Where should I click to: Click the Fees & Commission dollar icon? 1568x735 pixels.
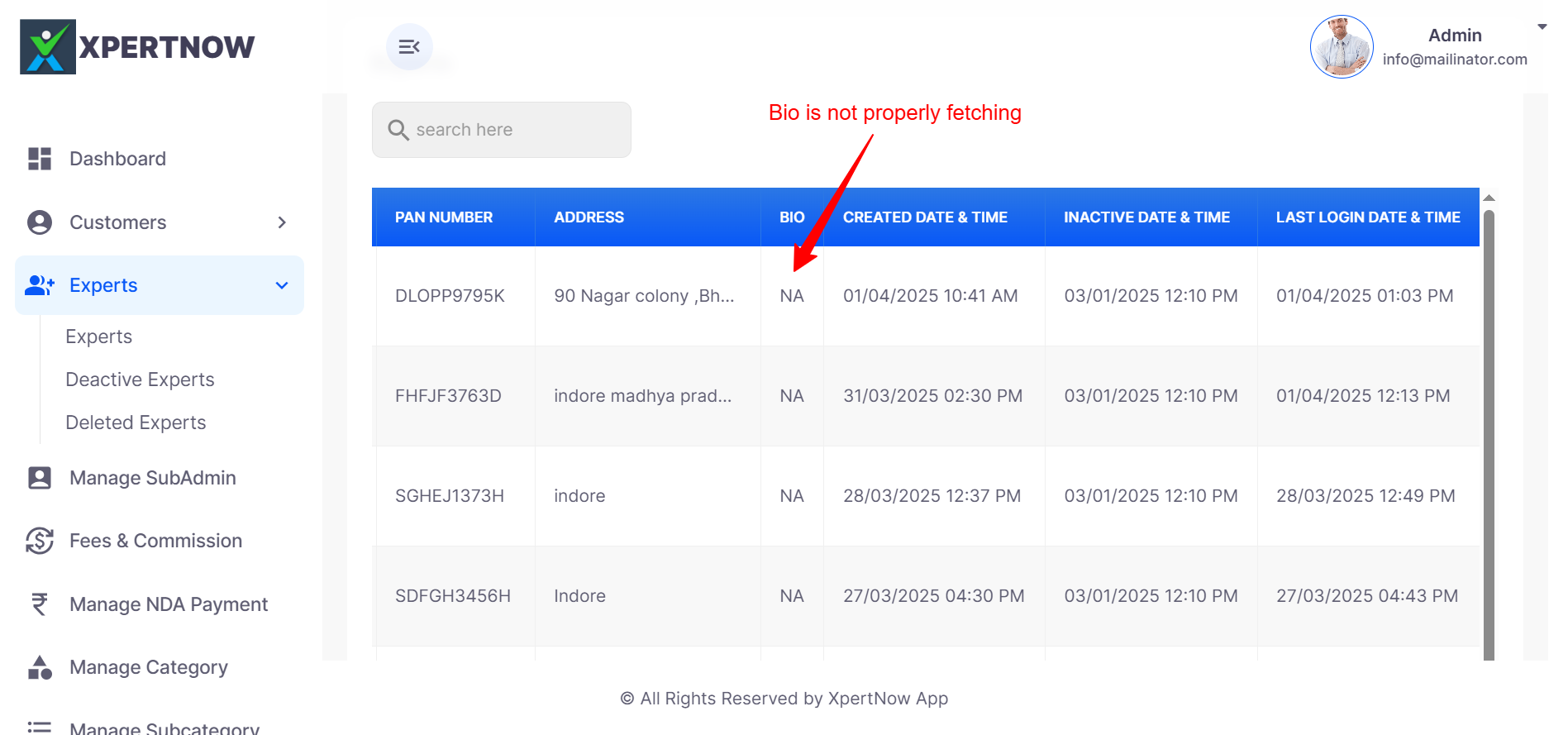[x=40, y=541]
